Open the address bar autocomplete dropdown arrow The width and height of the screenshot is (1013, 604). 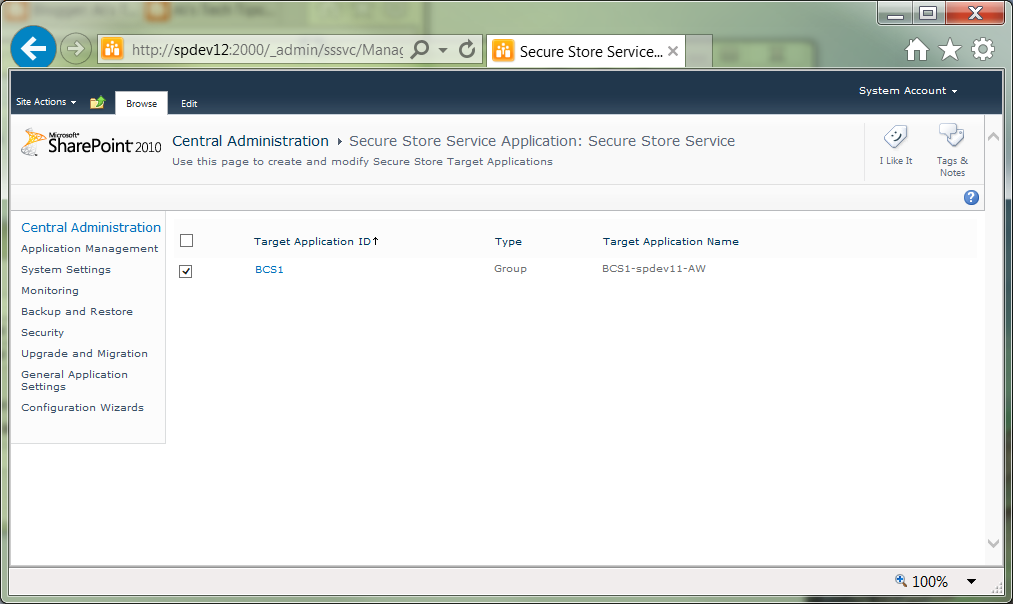coord(443,49)
